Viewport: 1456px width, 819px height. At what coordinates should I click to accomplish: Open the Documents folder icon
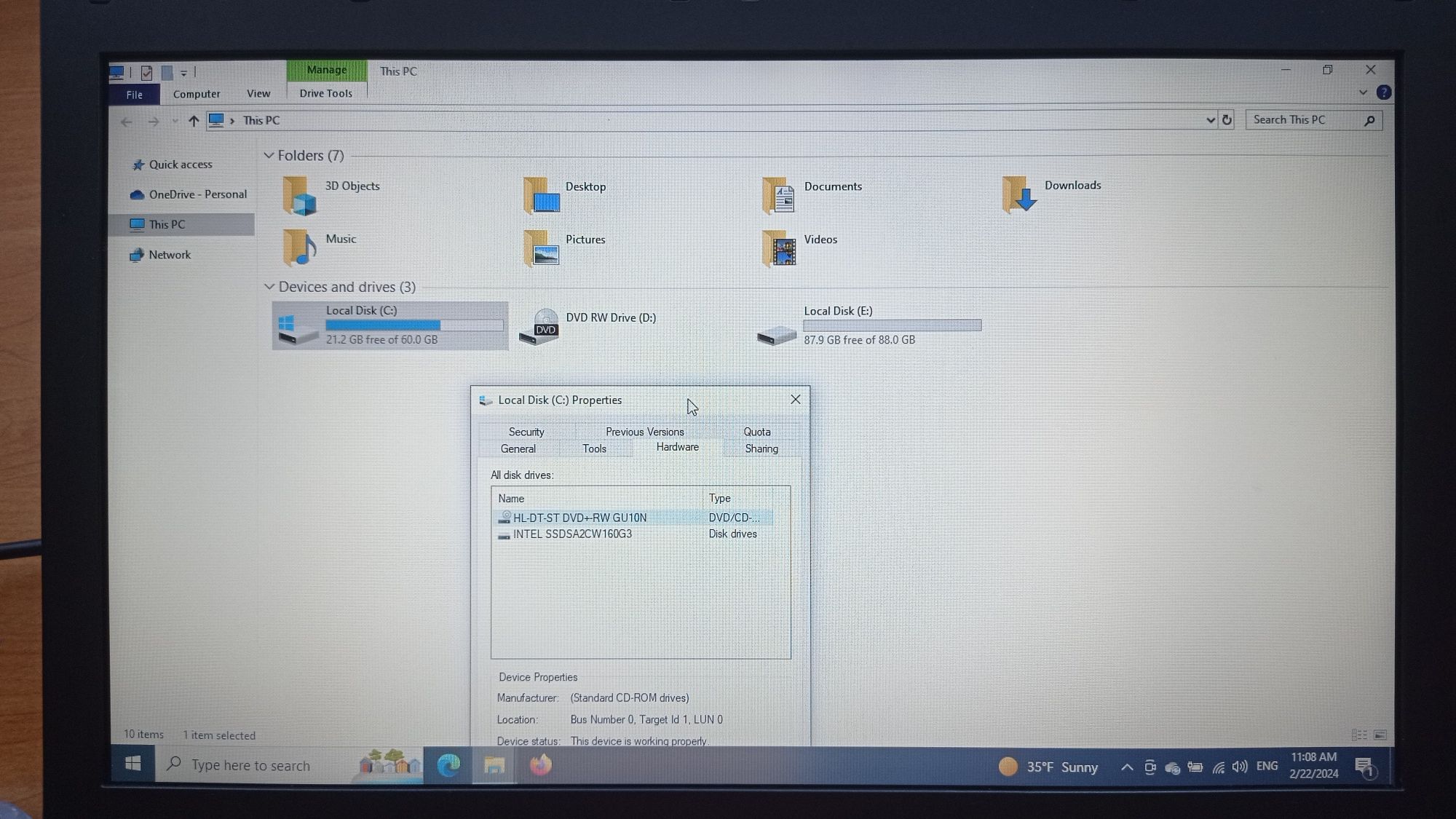[779, 196]
